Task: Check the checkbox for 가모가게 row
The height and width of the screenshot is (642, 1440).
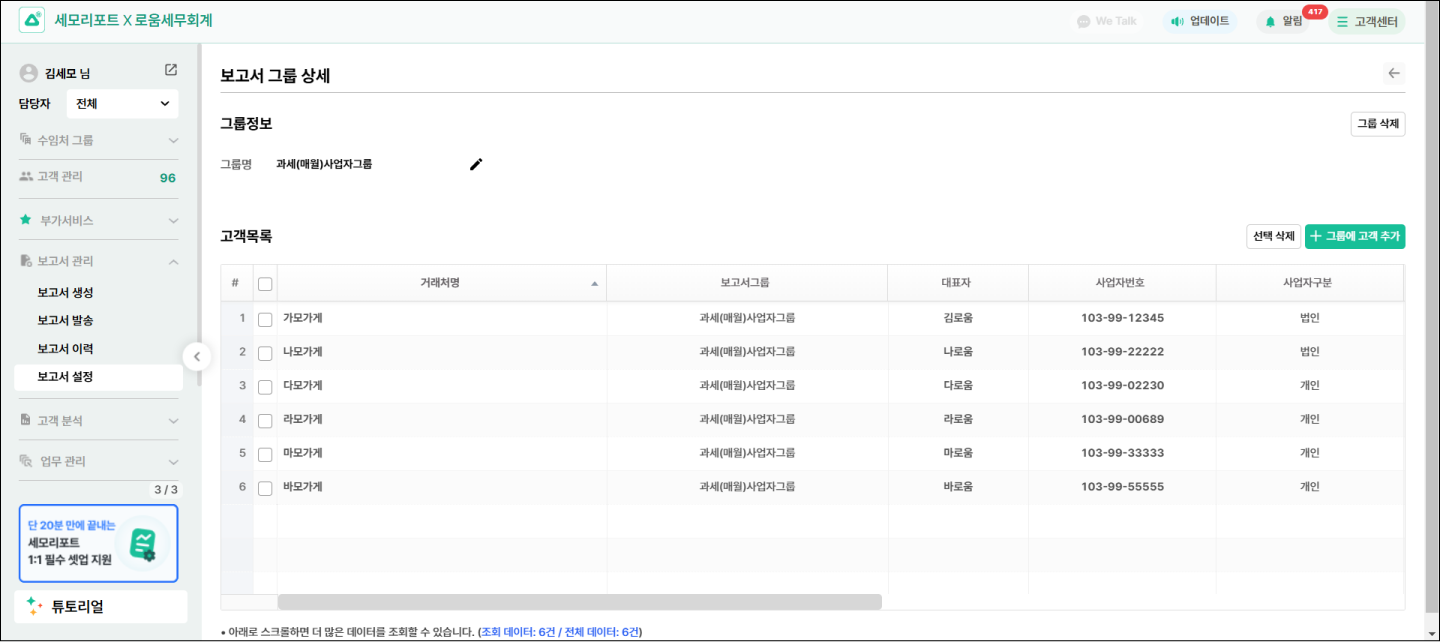Action: point(265,319)
